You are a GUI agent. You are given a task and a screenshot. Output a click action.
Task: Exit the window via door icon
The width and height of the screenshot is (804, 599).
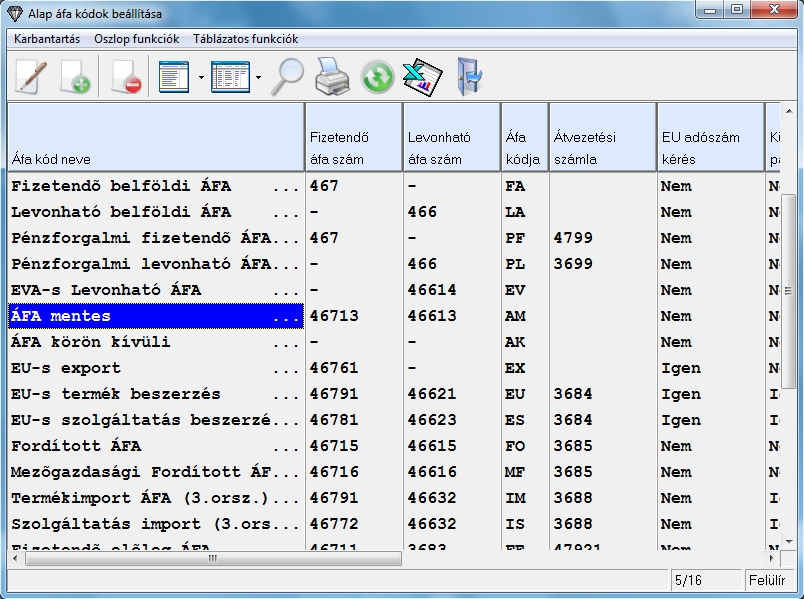(x=467, y=77)
